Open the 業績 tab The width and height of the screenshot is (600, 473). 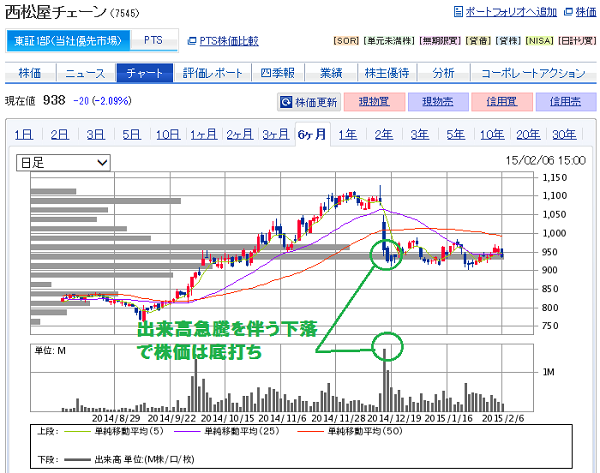[331, 73]
